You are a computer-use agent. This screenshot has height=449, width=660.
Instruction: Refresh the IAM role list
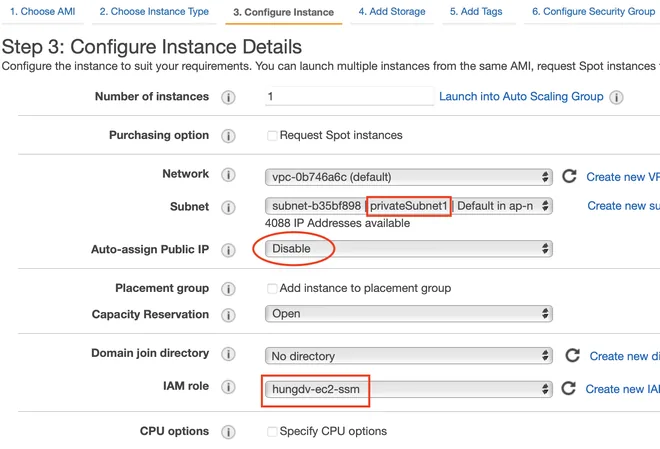point(569,388)
